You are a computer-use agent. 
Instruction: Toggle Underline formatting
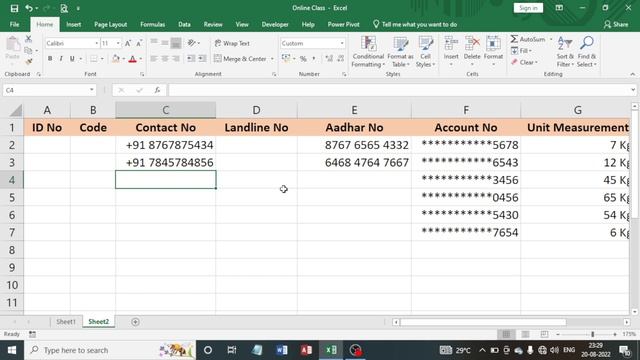coord(72,59)
